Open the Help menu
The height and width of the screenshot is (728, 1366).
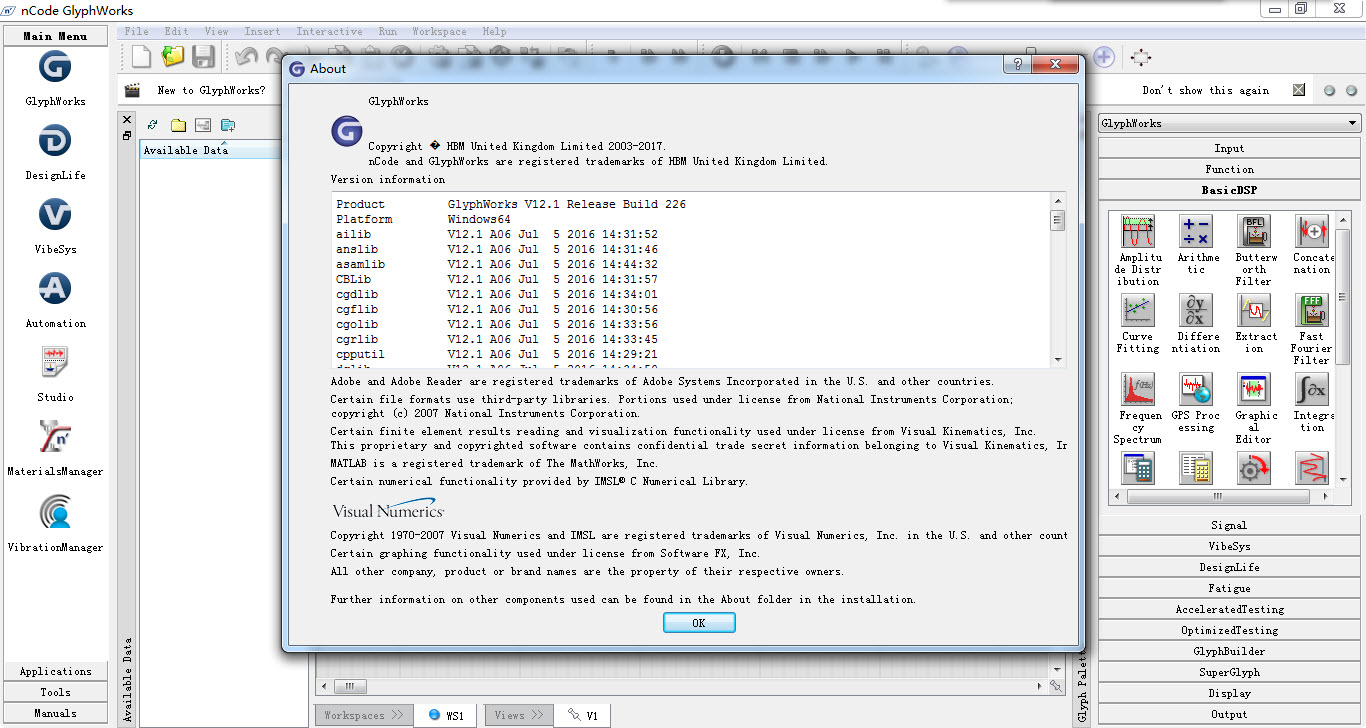(494, 31)
